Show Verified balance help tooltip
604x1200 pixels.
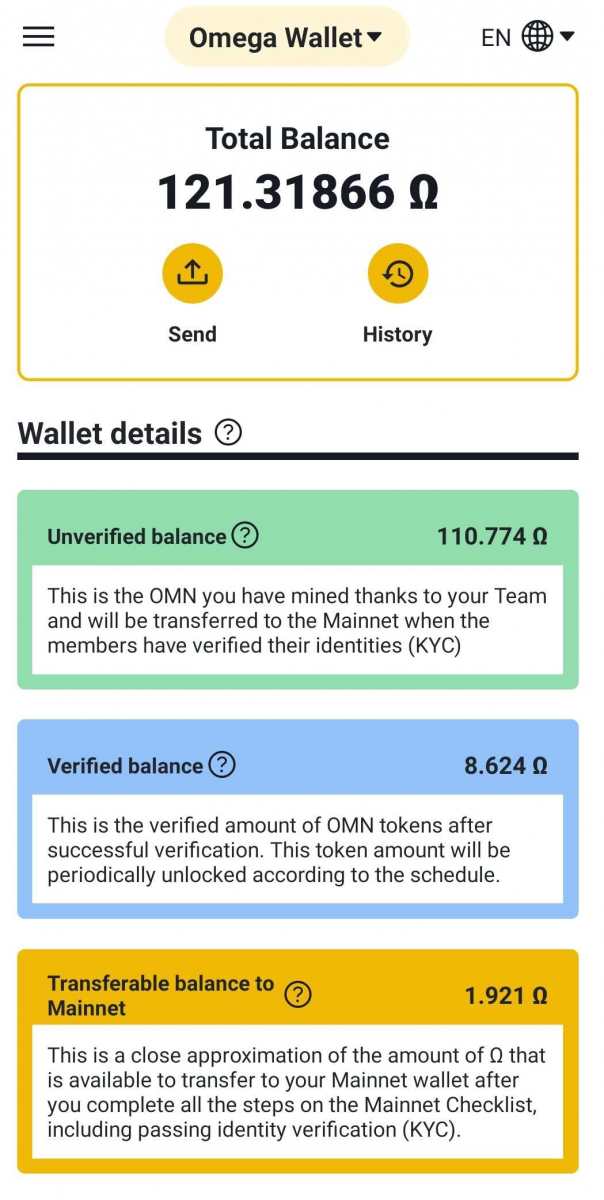pyautogui.click(x=222, y=766)
